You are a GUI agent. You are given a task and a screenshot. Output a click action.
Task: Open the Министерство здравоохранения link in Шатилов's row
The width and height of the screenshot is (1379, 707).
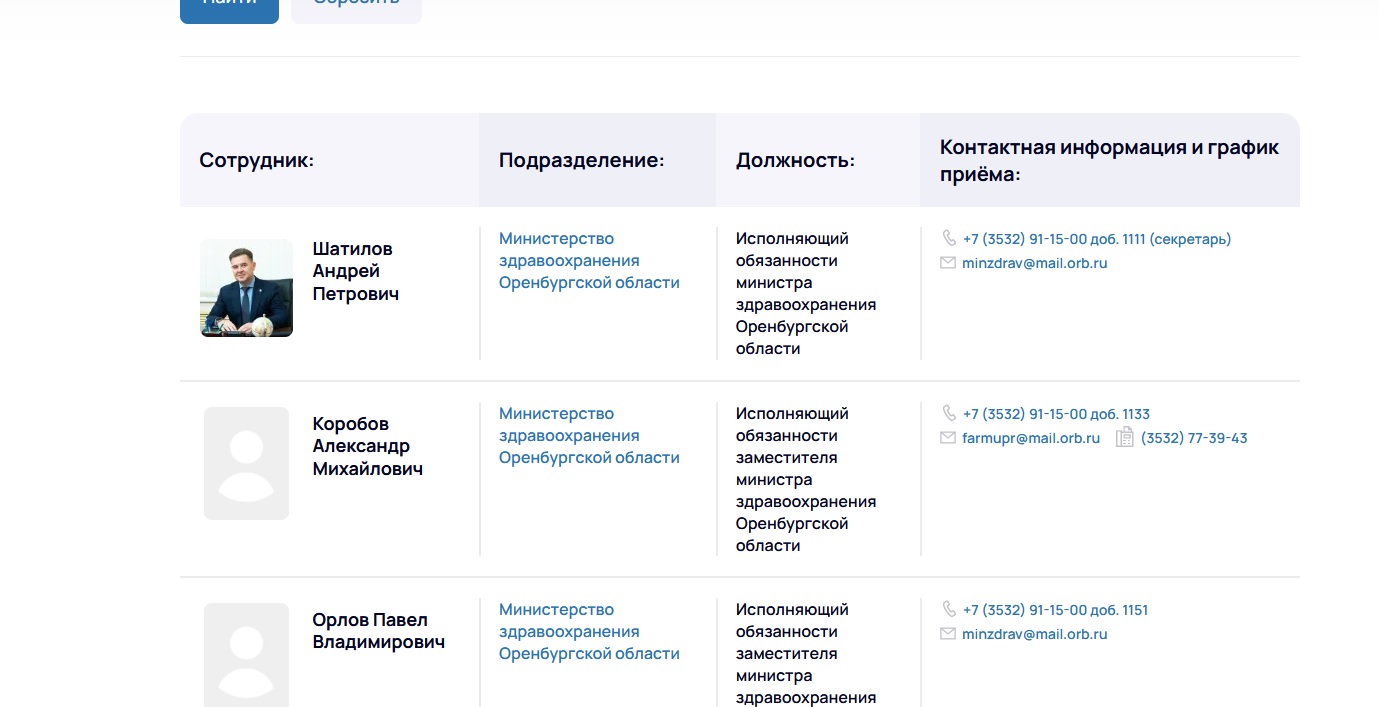click(x=588, y=261)
